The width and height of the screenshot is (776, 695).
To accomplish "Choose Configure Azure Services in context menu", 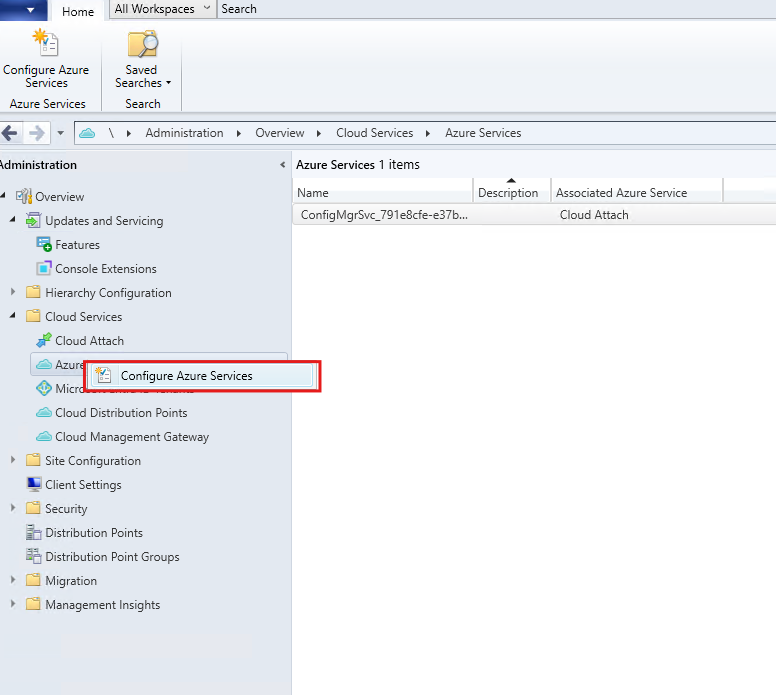I will [x=186, y=376].
